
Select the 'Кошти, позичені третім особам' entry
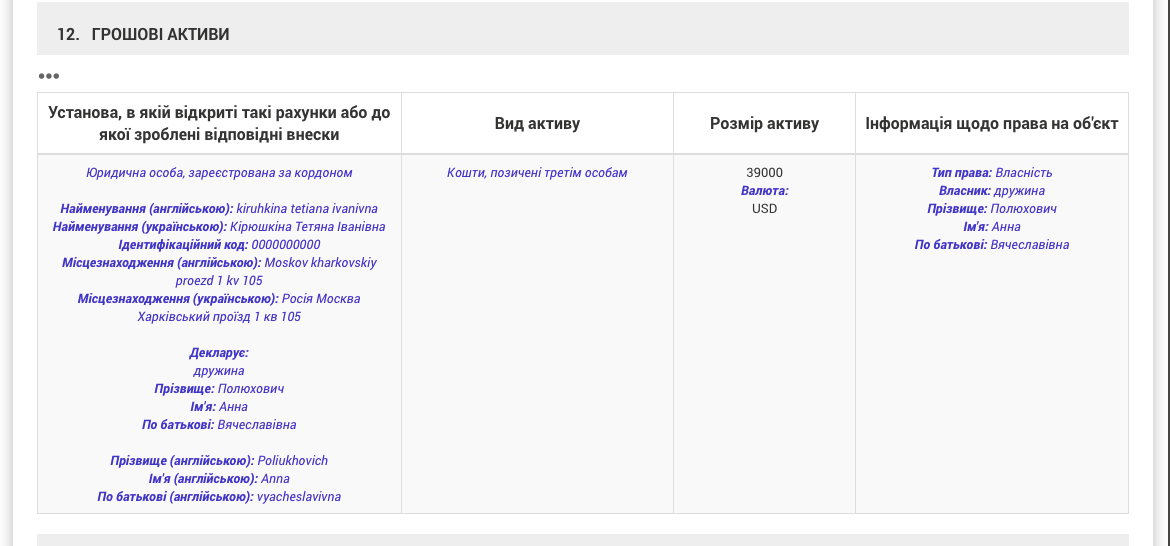tap(537, 173)
